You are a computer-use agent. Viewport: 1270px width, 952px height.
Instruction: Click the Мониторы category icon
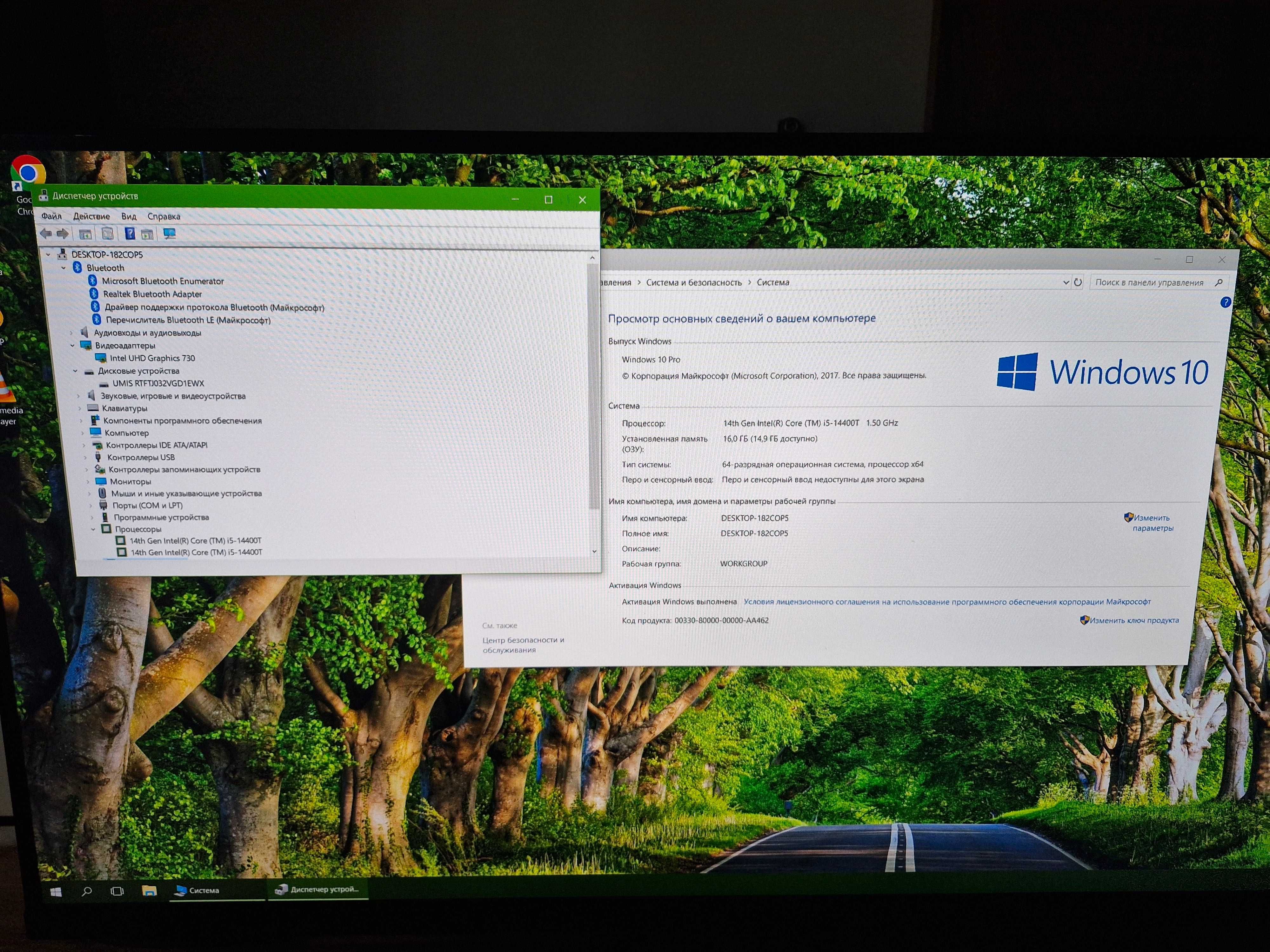click(x=101, y=481)
